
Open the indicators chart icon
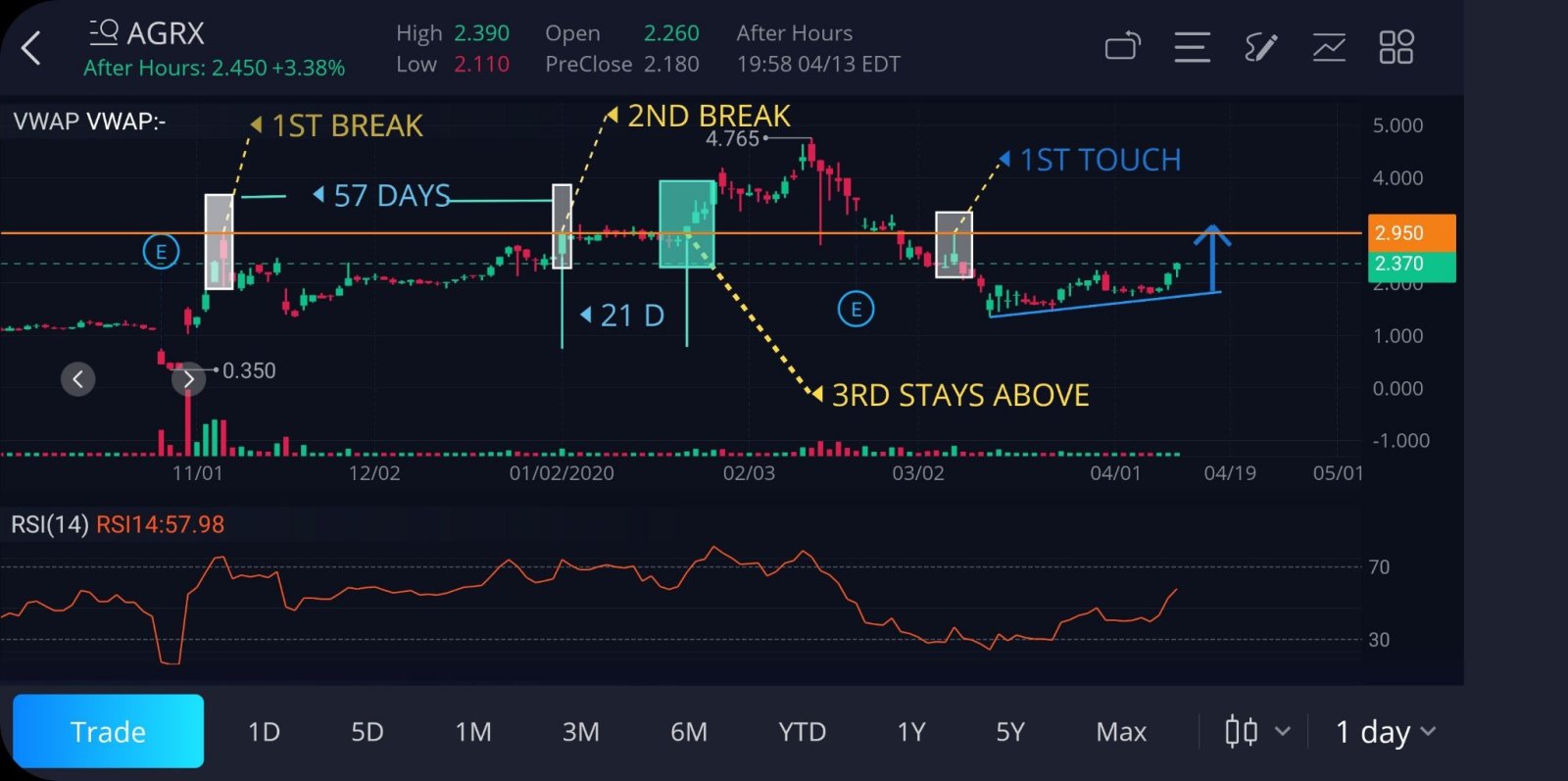click(x=1329, y=46)
